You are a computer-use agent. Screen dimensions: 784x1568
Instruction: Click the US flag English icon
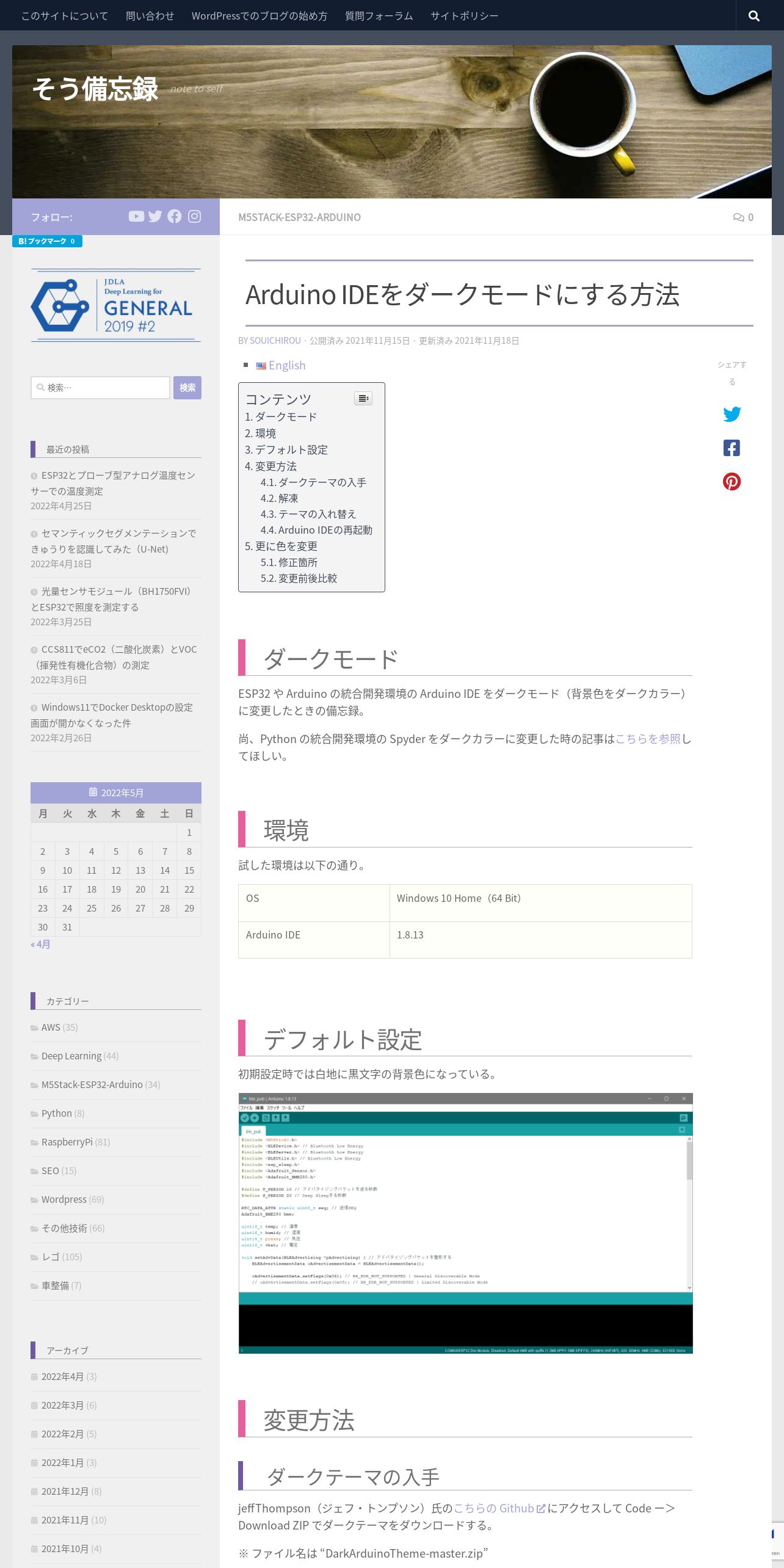[261, 366]
